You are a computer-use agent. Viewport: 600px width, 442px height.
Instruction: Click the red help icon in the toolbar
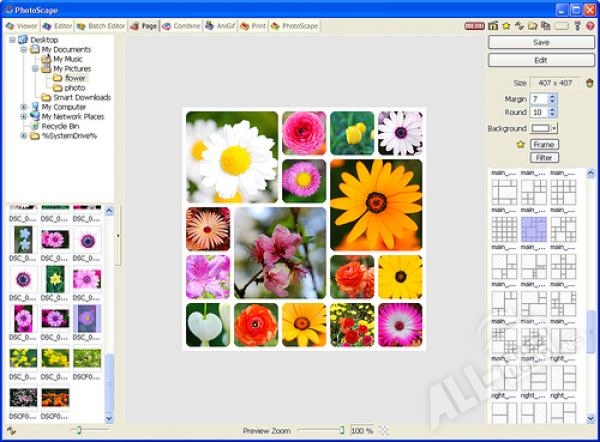point(590,26)
